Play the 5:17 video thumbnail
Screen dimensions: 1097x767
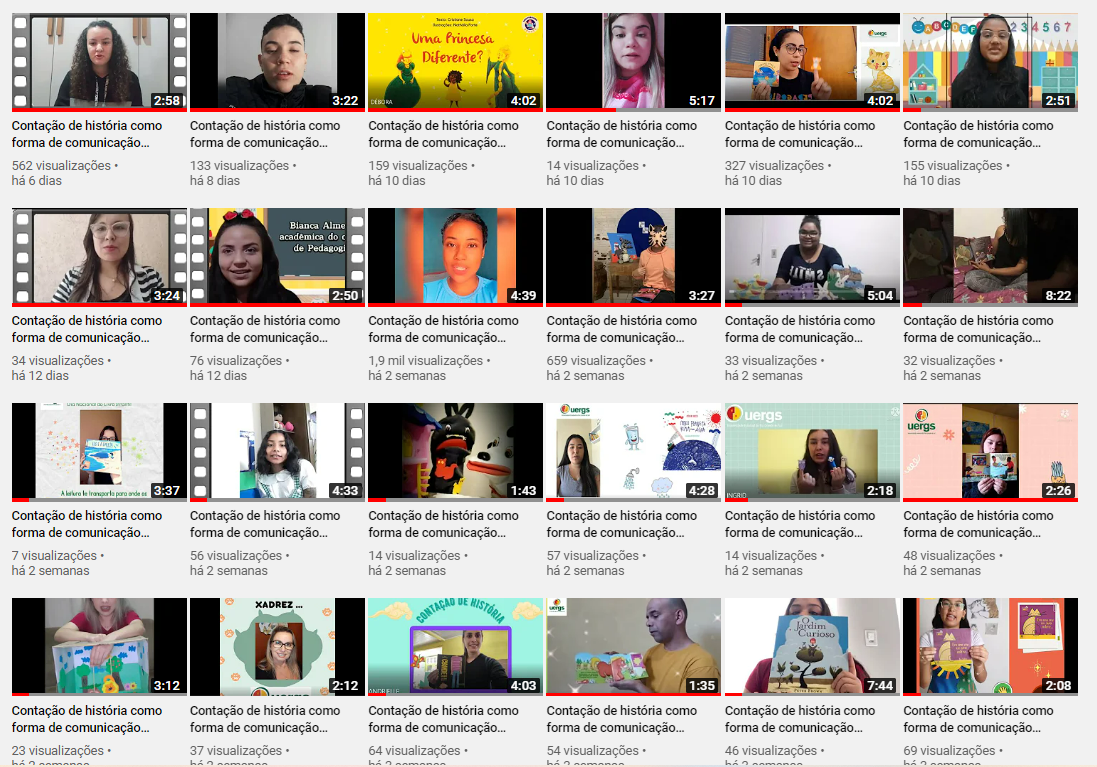[633, 60]
